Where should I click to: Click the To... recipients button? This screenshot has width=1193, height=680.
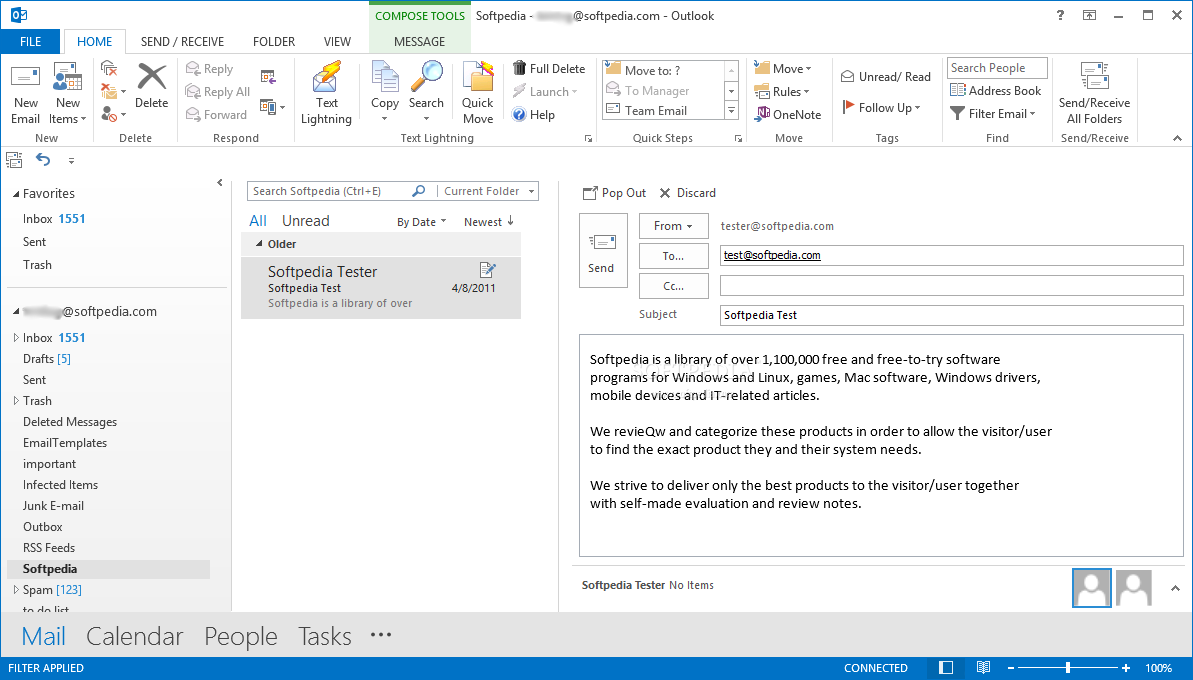673,256
